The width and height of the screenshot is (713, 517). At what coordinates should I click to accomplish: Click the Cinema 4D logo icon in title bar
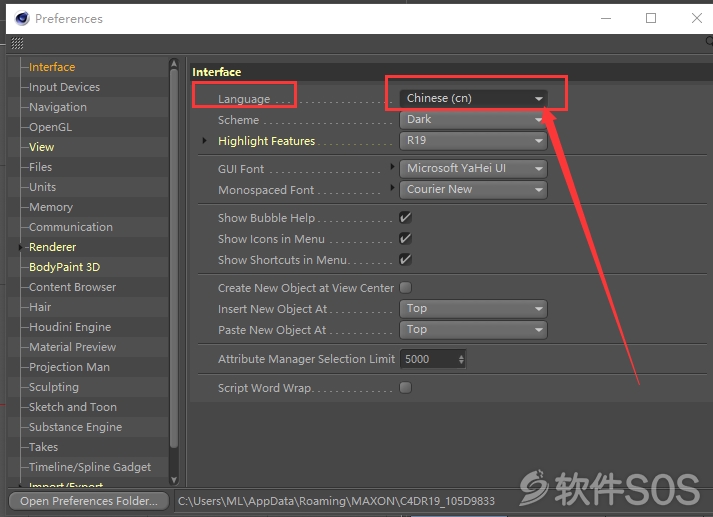pos(21,18)
